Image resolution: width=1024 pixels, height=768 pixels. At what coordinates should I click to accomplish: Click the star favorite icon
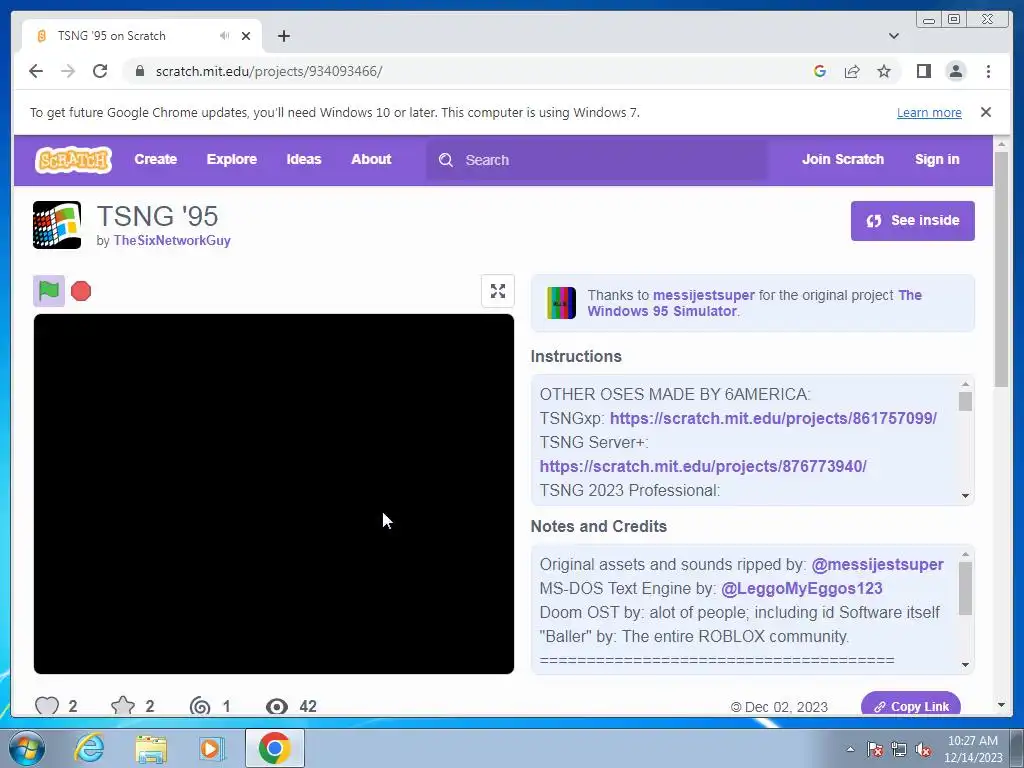point(123,706)
